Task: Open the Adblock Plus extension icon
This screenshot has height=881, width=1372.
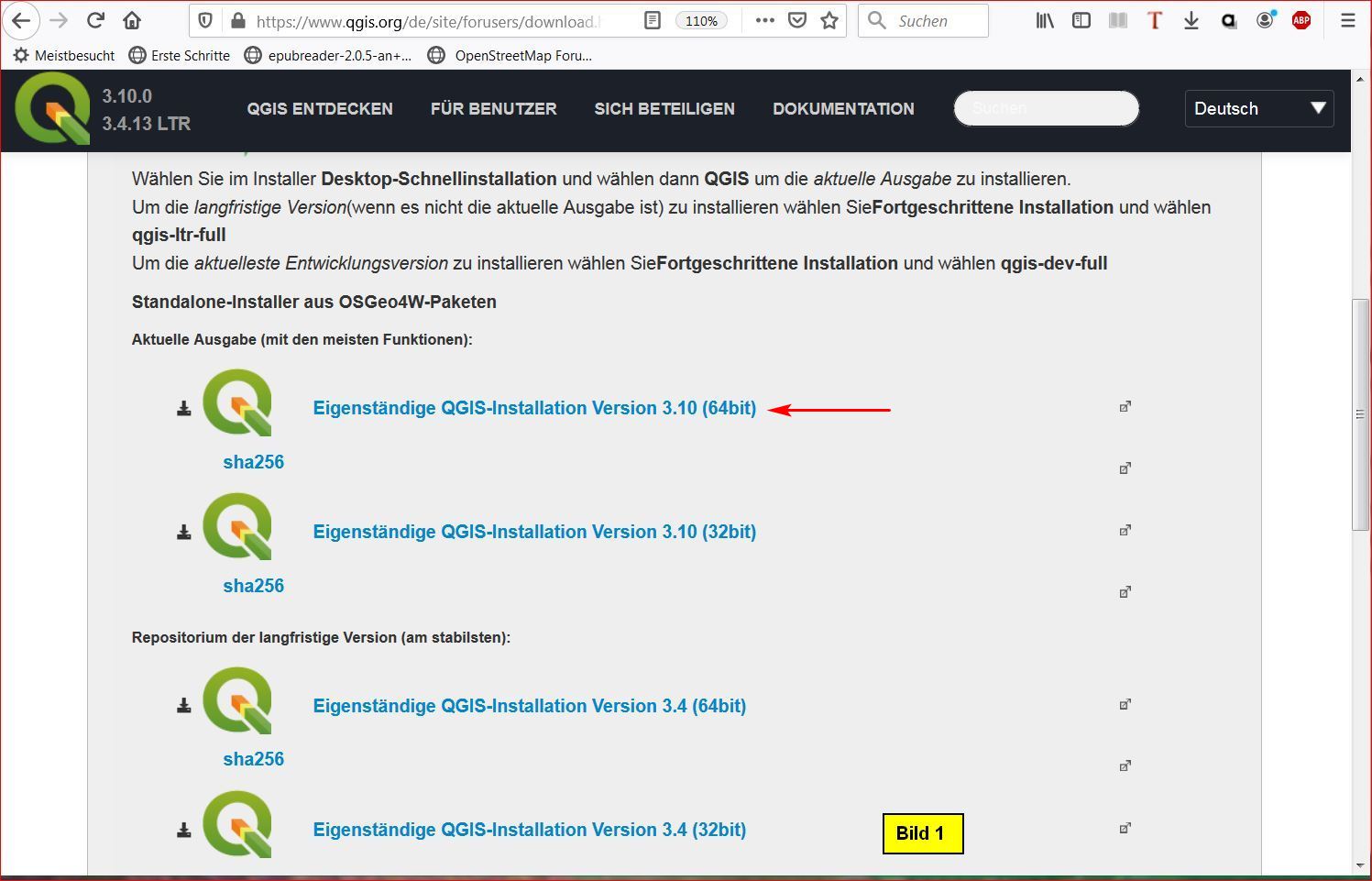Action: click(1301, 20)
